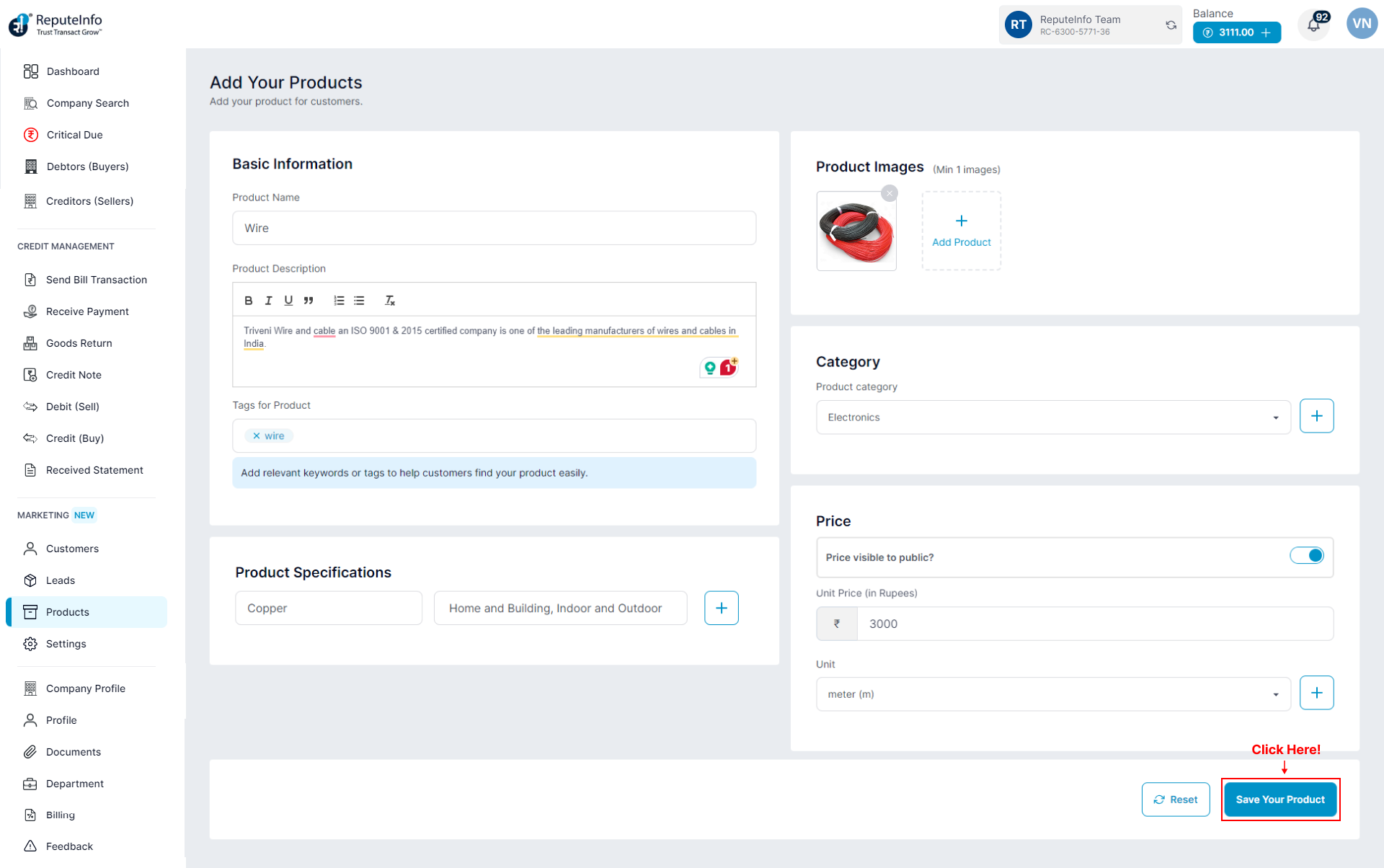
Task: Click the Unit Price input field
Action: click(1094, 624)
